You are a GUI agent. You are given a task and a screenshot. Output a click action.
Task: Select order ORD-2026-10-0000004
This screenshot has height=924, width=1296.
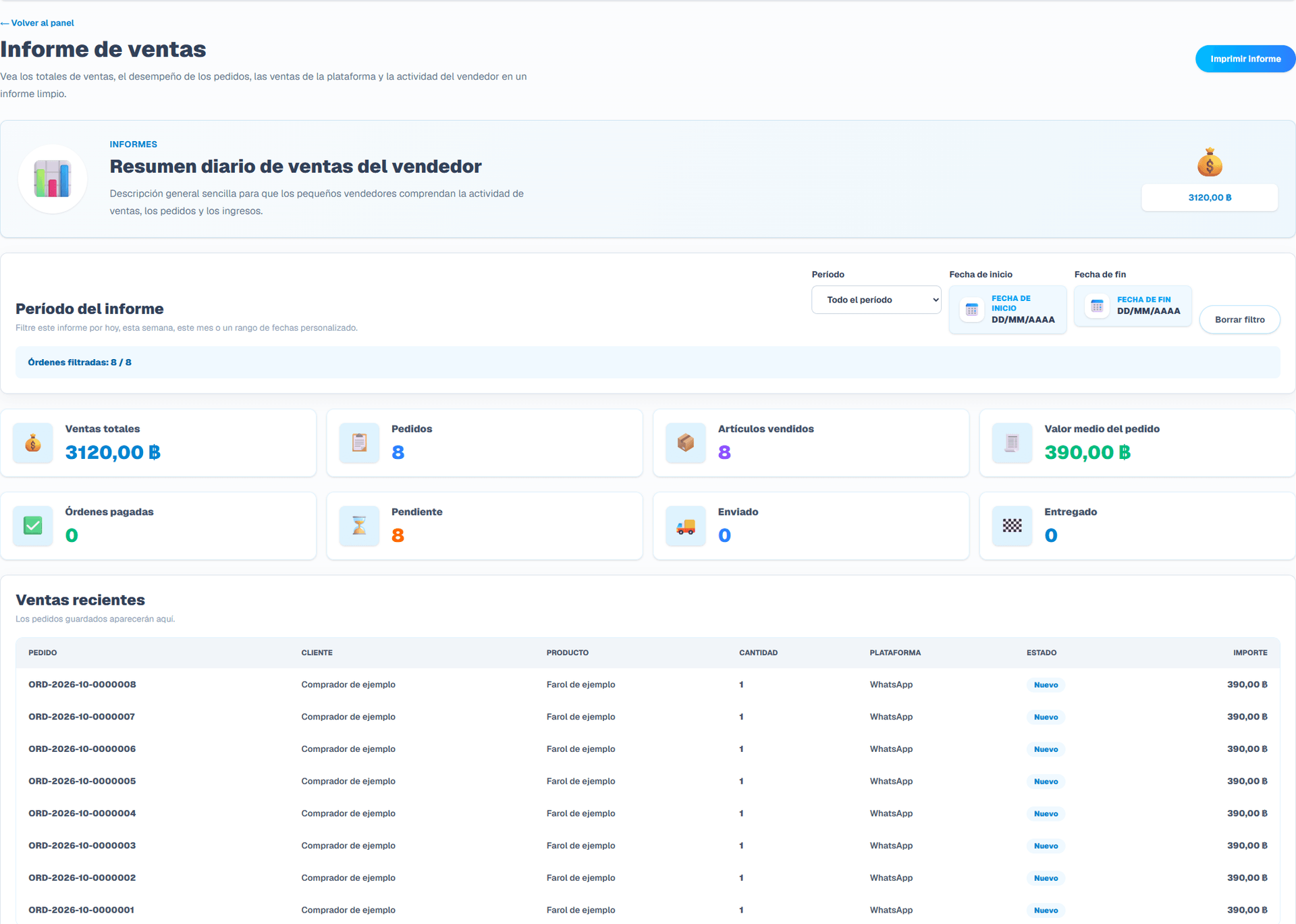point(82,813)
